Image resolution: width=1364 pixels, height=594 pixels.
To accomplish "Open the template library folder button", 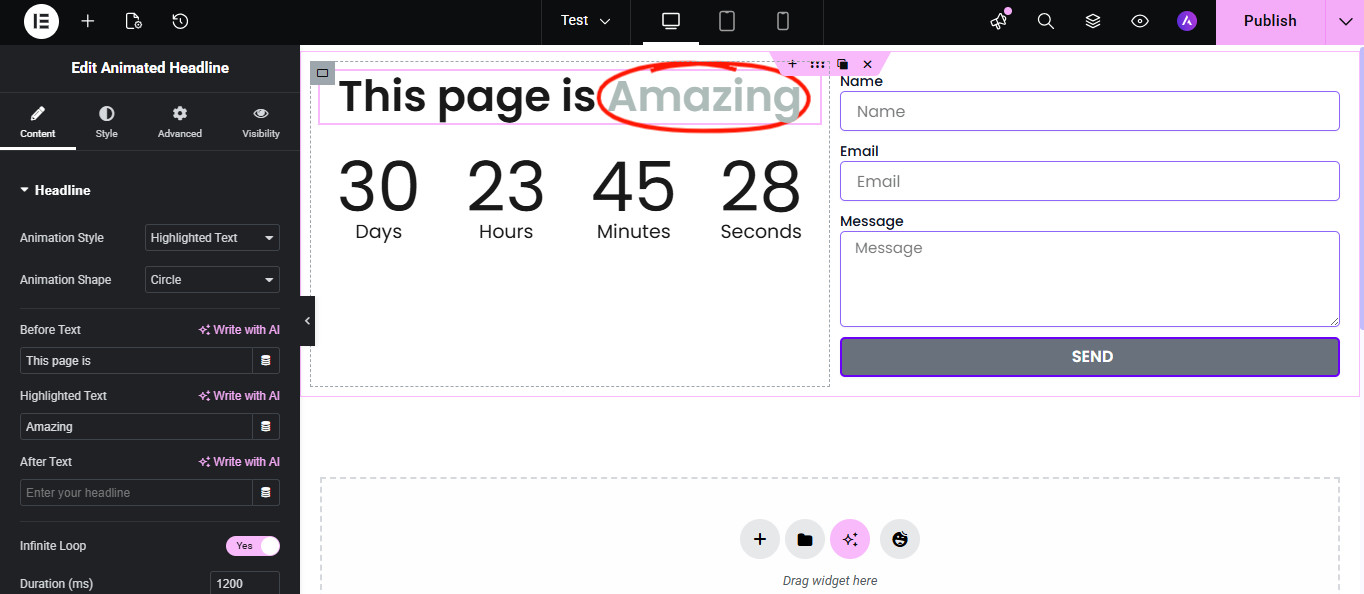I will tap(805, 539).
